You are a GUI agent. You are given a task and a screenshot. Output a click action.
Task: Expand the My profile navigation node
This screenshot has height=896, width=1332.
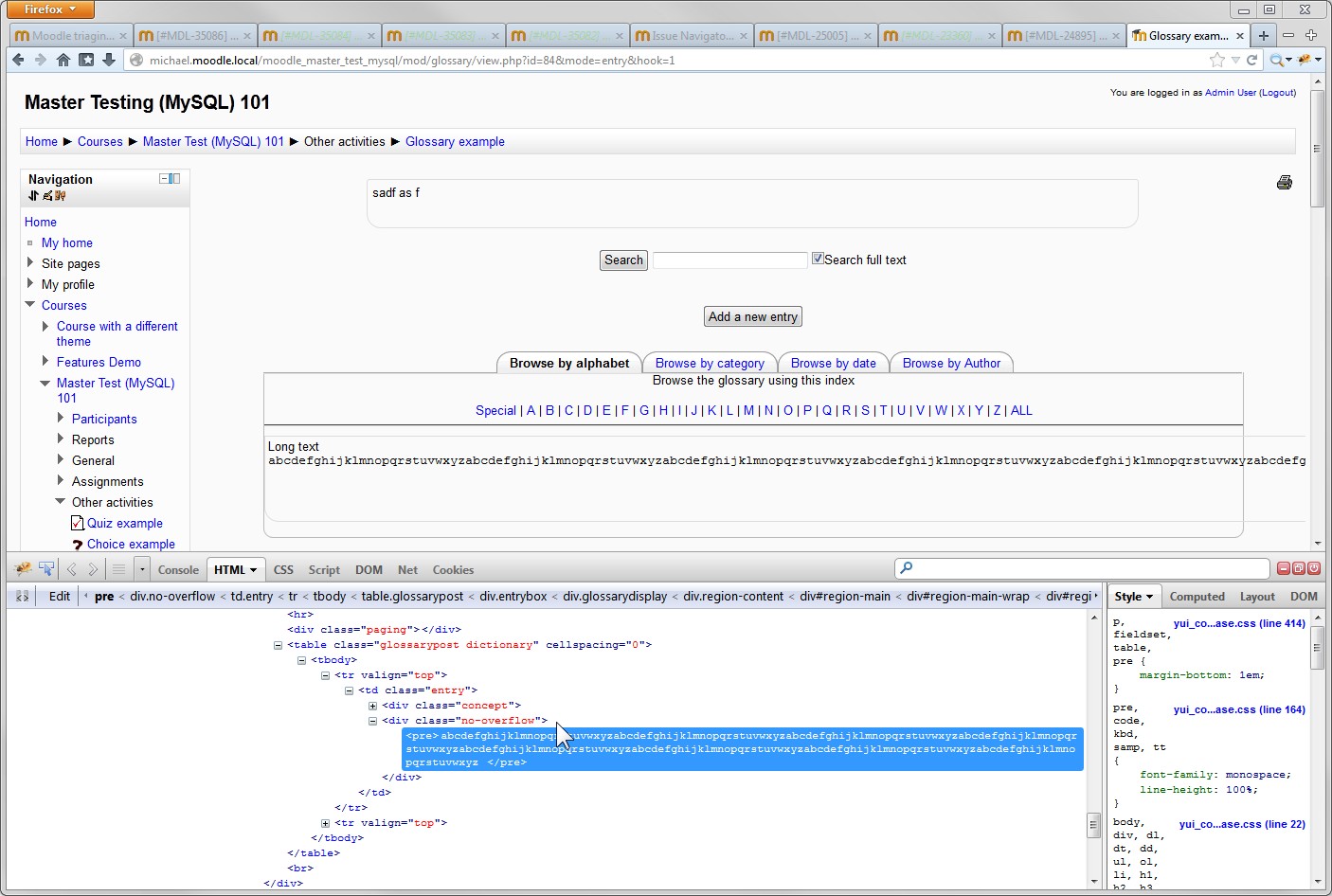click(30, 283)
